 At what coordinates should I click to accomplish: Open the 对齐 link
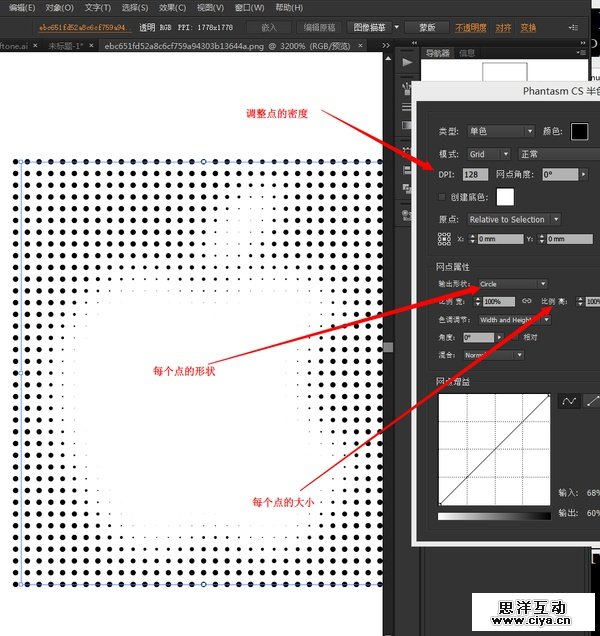503,28
